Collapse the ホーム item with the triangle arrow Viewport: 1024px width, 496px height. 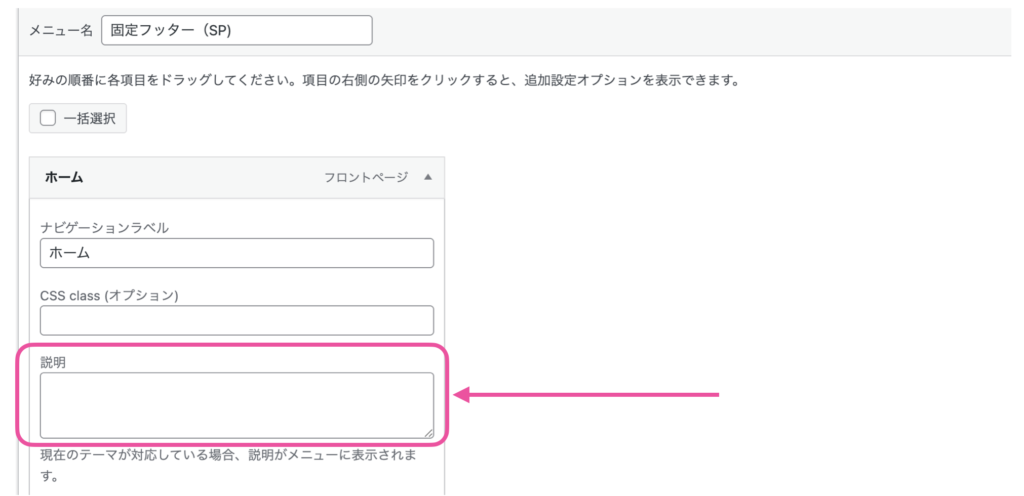click(428, 177)
